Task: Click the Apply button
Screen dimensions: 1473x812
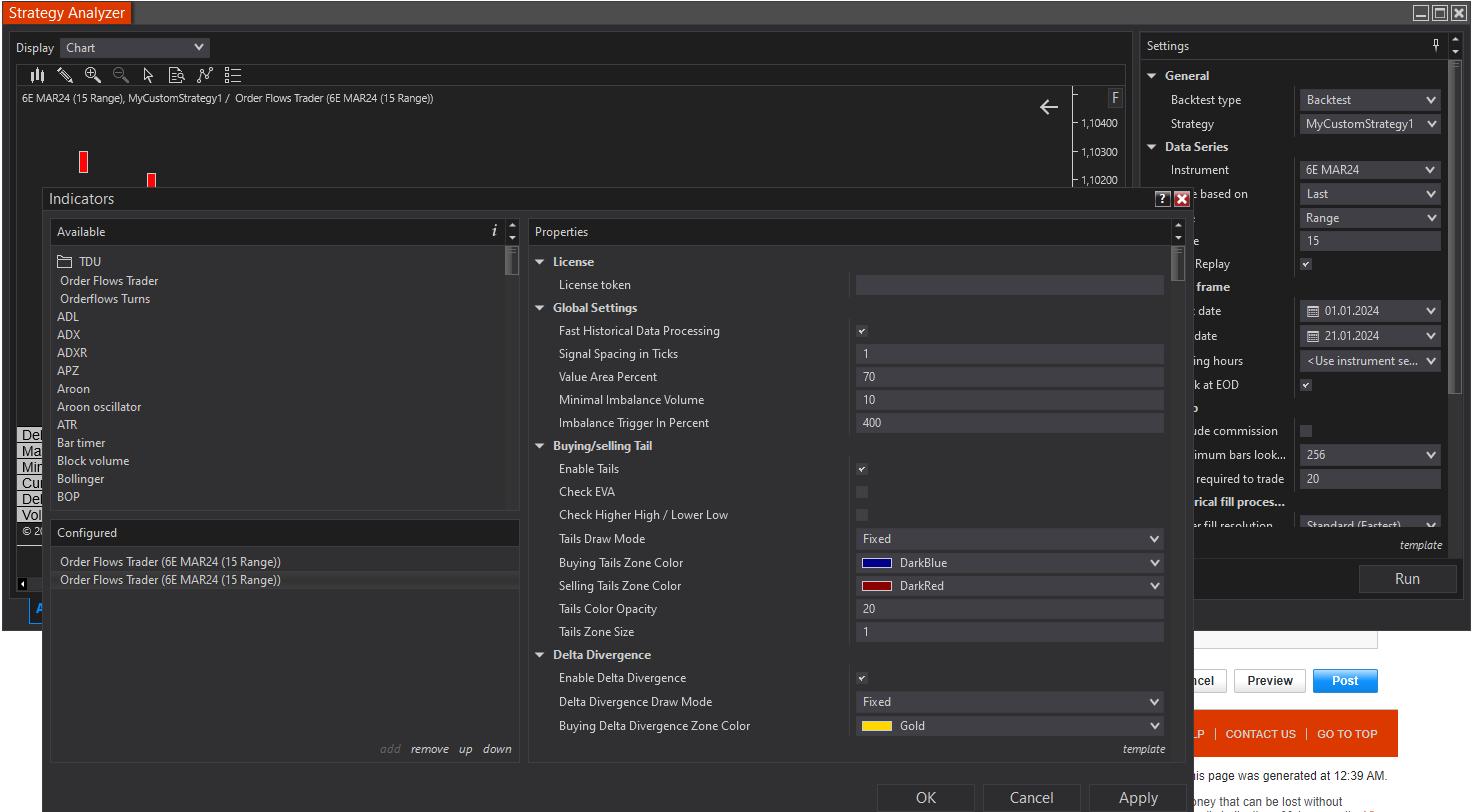Action: pyautogui.click(x=1138, y=798)
